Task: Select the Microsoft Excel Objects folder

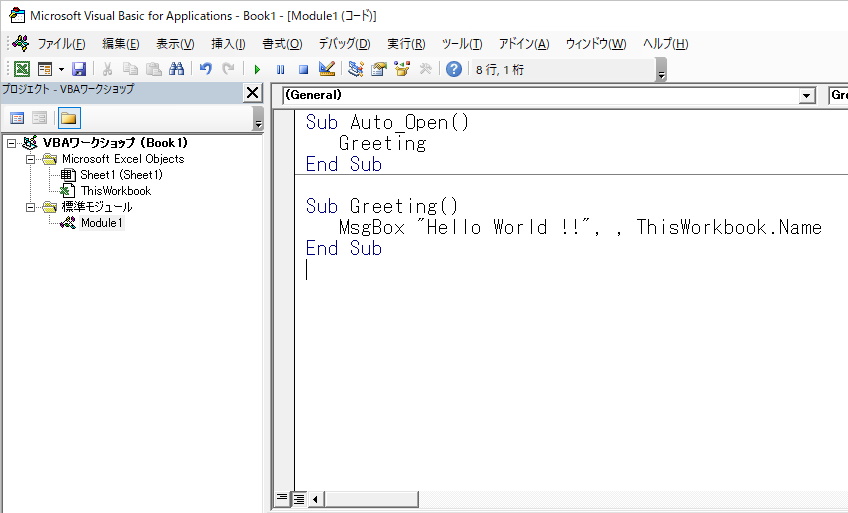Action: pyautogui.click(x=123, y=159)
